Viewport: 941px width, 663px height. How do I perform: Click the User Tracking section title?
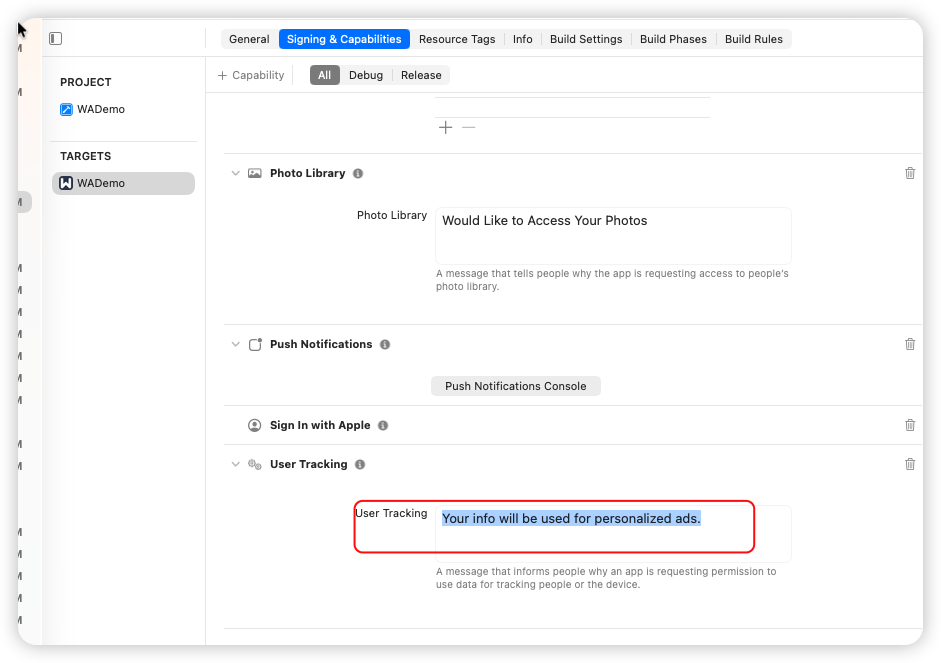click(x=308, y=464)
